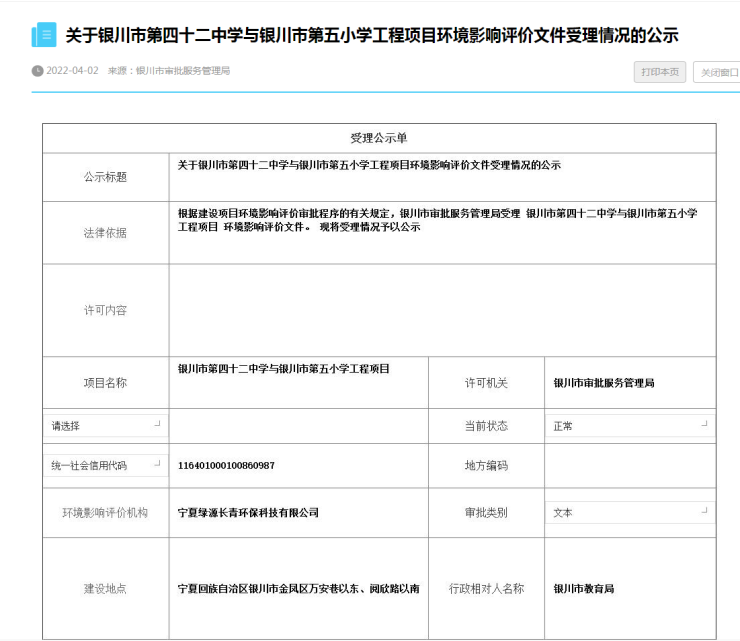This screenshot has height=641, width=740.
Task: Click the 法律依据 paragraph starting 根据建设项目
Action: click(437, 220)
